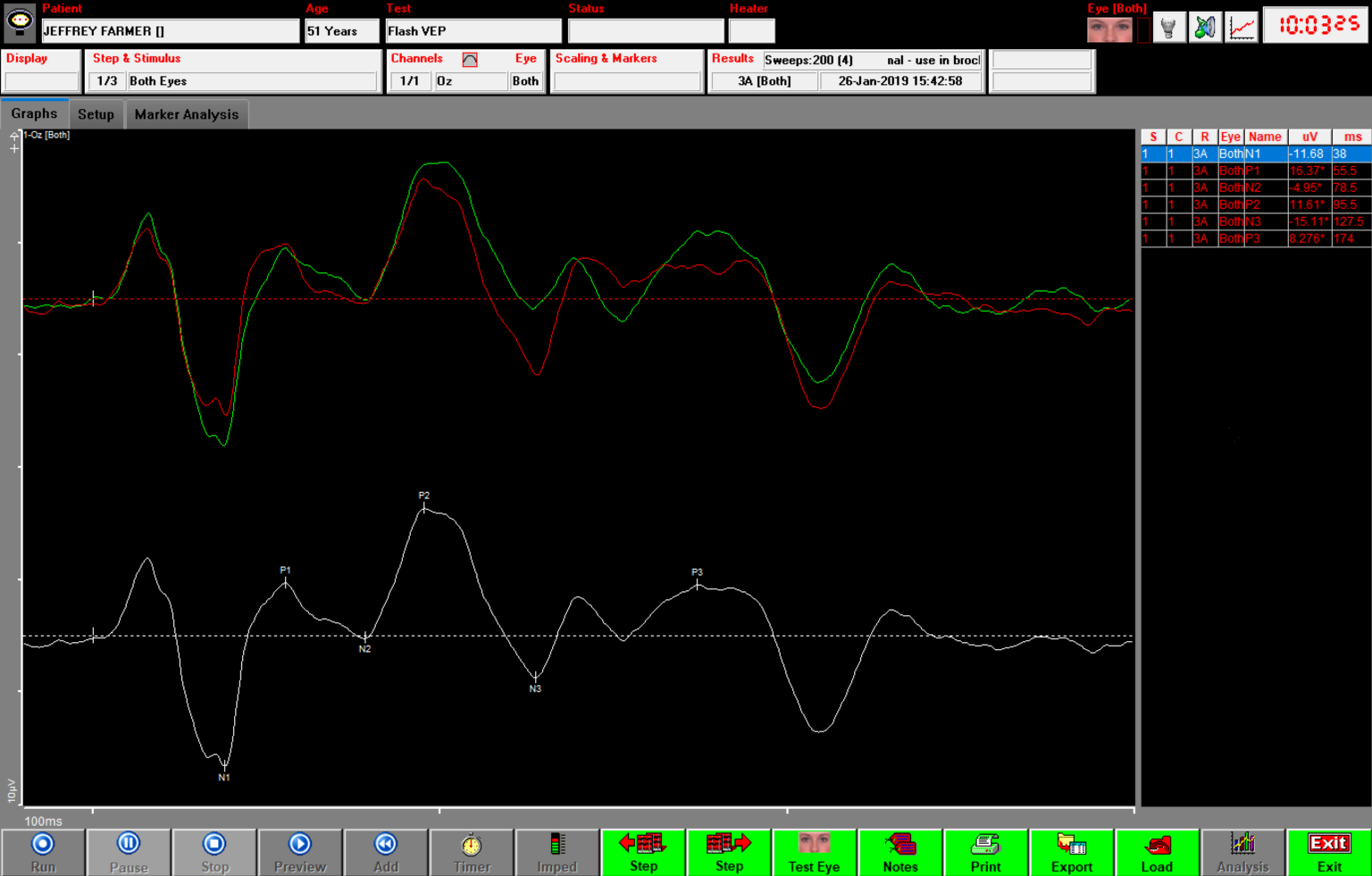Select the N1 row in the results table

point(1251,154)
